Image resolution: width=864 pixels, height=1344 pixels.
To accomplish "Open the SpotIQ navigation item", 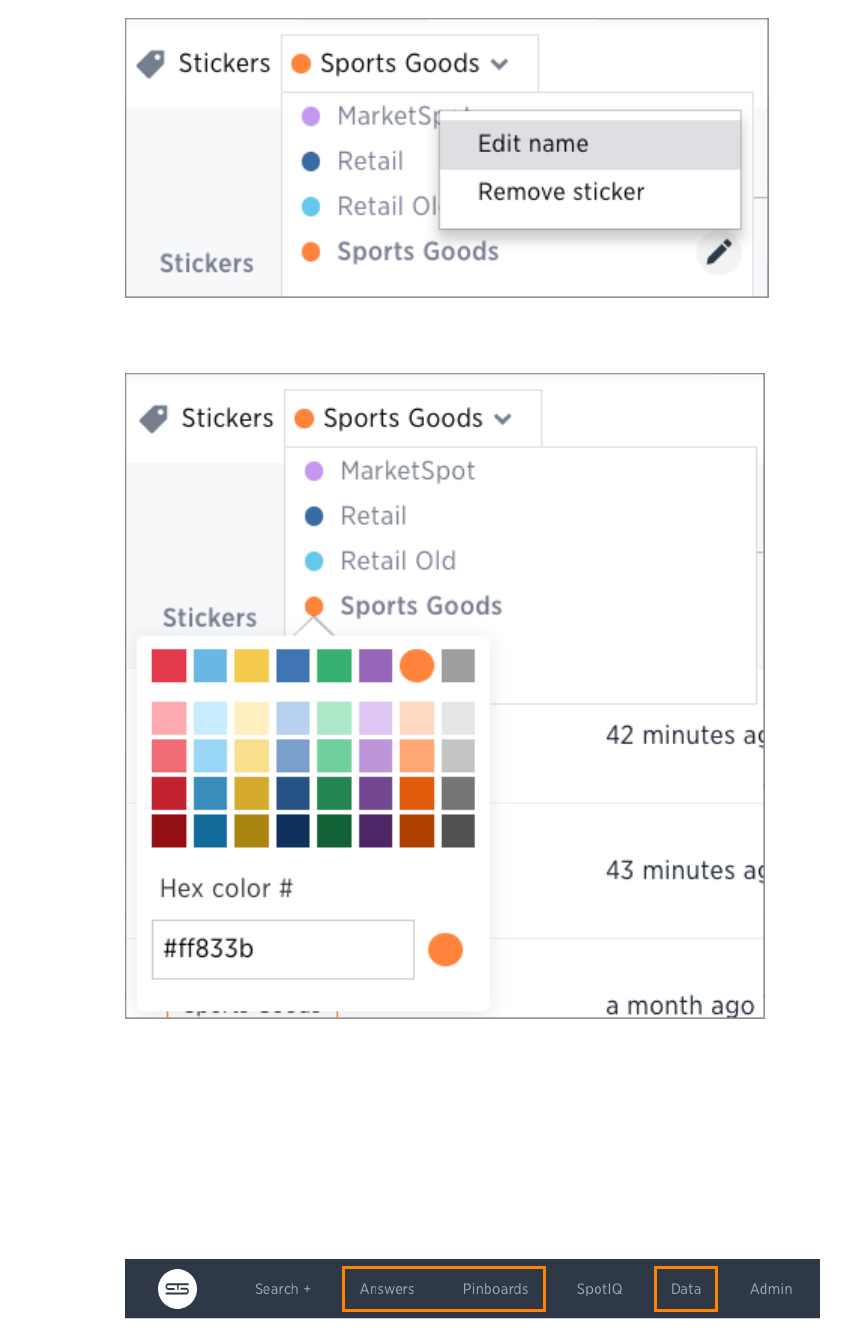I will pos(599,1289).
